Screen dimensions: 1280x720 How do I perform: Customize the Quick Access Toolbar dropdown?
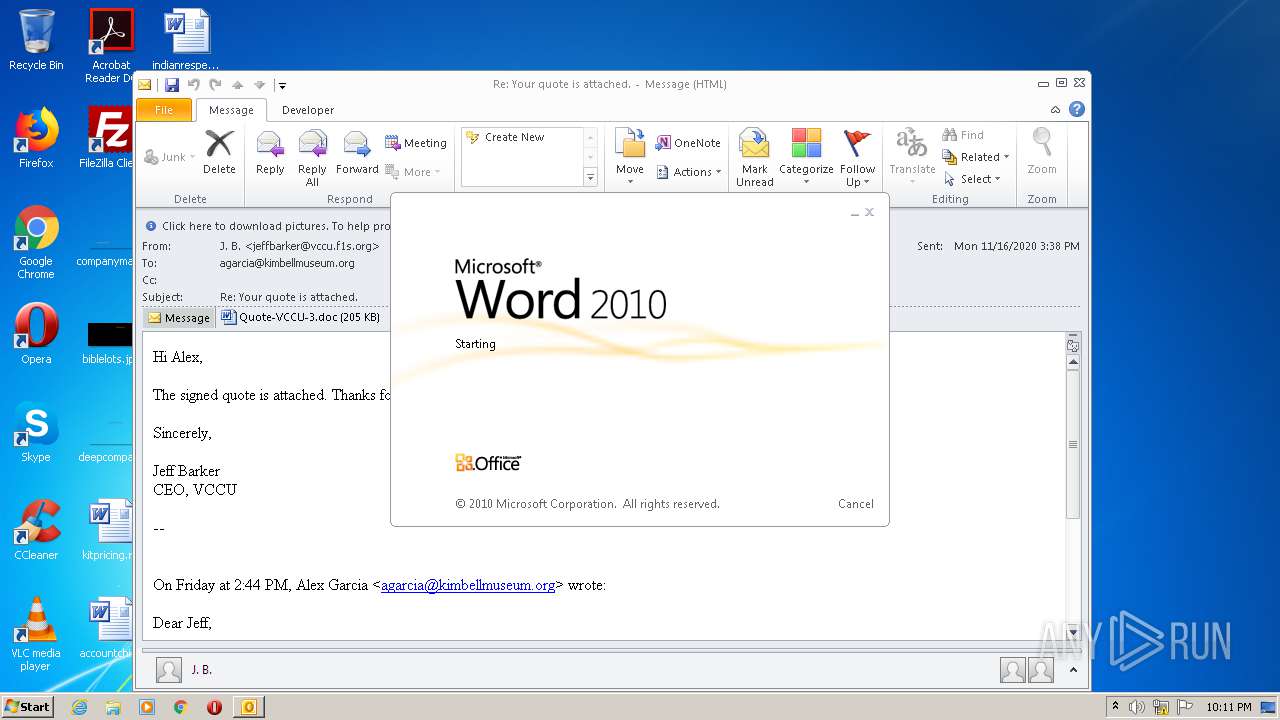click(282, 86)
